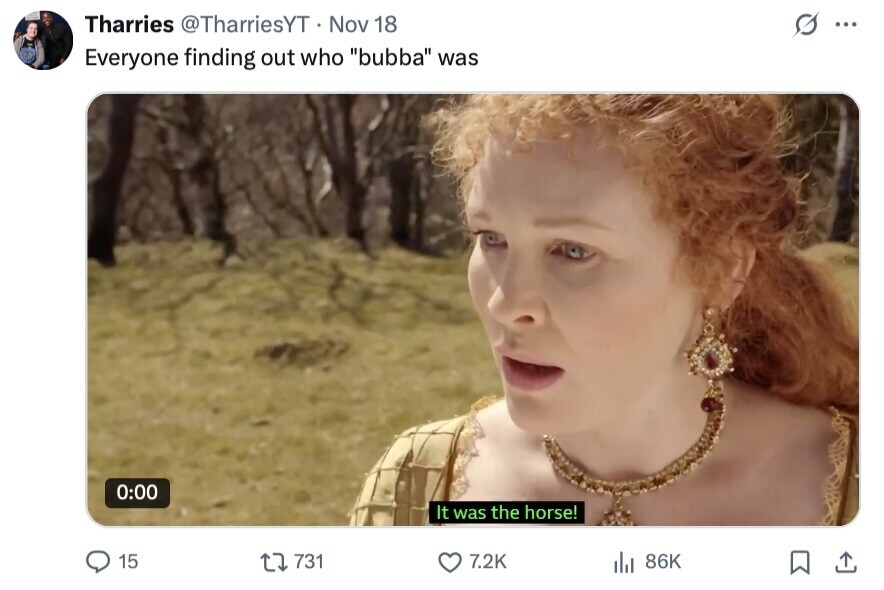This screenshot has width=884, height=590.
Task: Bookmark this post
Action: click(800, 563)
